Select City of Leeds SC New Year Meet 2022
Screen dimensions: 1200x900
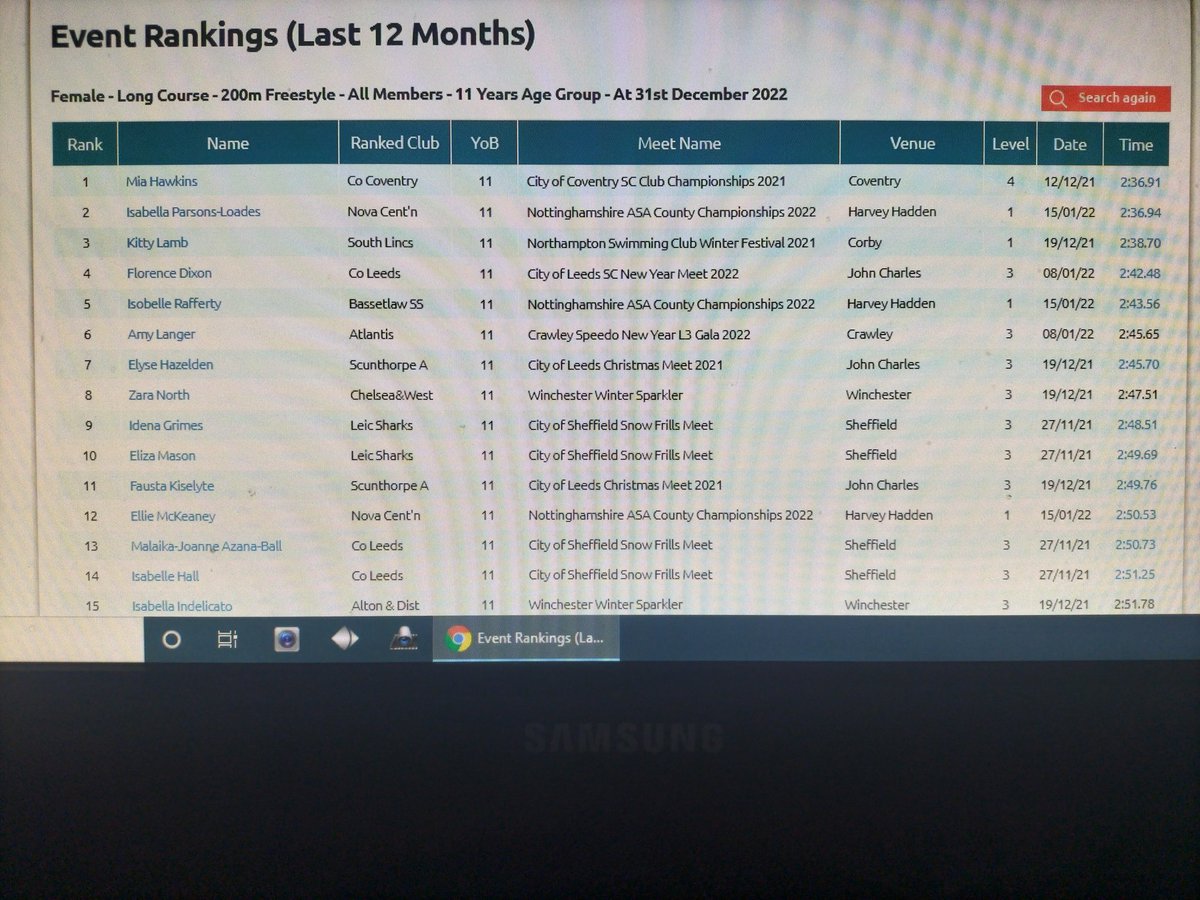click(x=633, y=273)
